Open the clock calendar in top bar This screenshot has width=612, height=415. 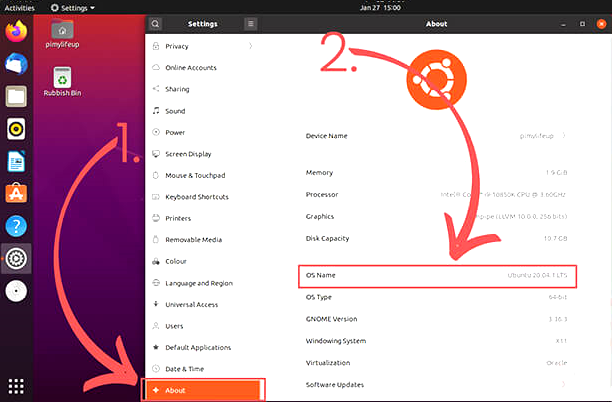pyautogui.click(x=380, y=8)
